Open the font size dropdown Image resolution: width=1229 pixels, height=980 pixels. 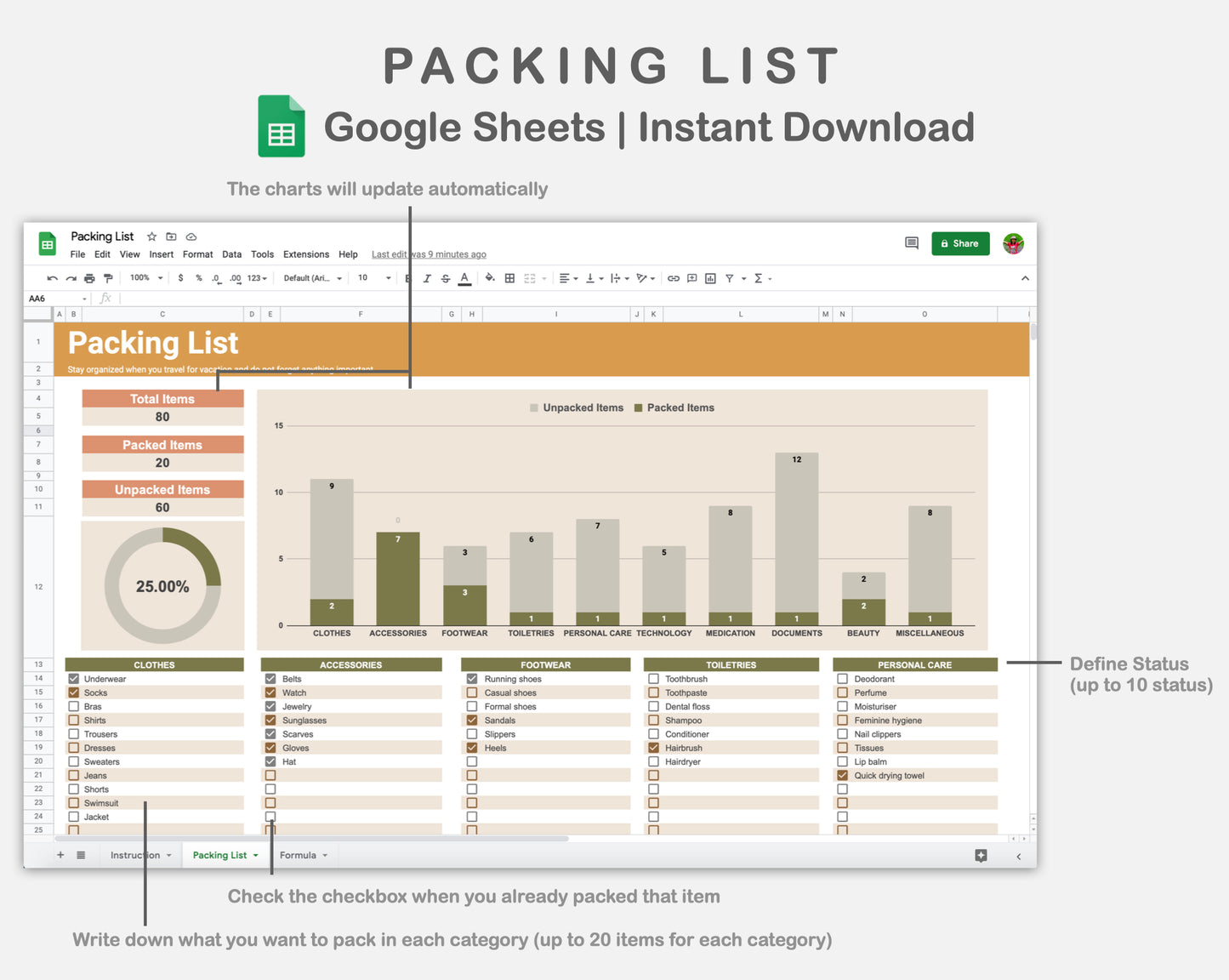373,278
